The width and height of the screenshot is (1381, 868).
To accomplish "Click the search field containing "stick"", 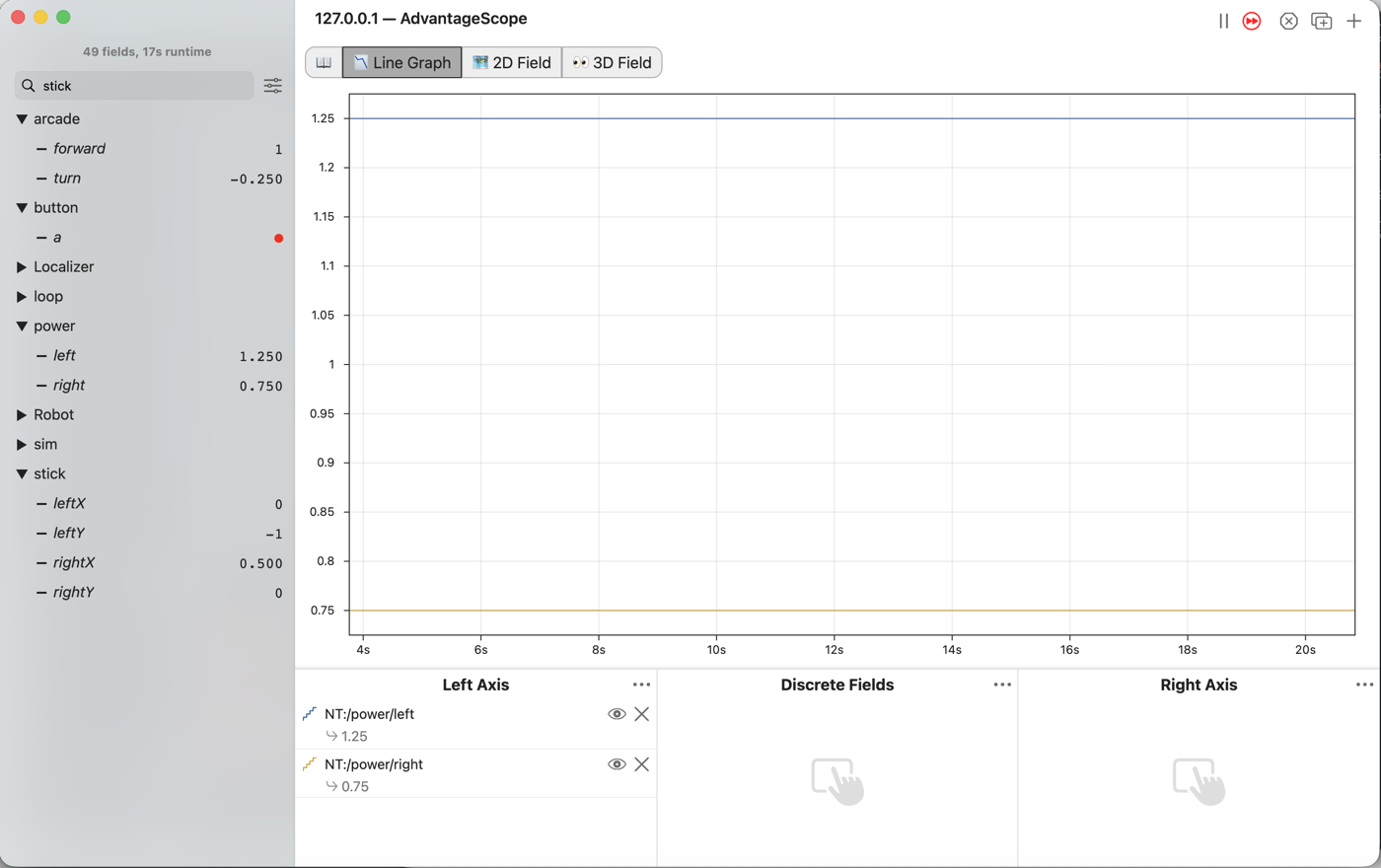I will [x=134, y=86].
